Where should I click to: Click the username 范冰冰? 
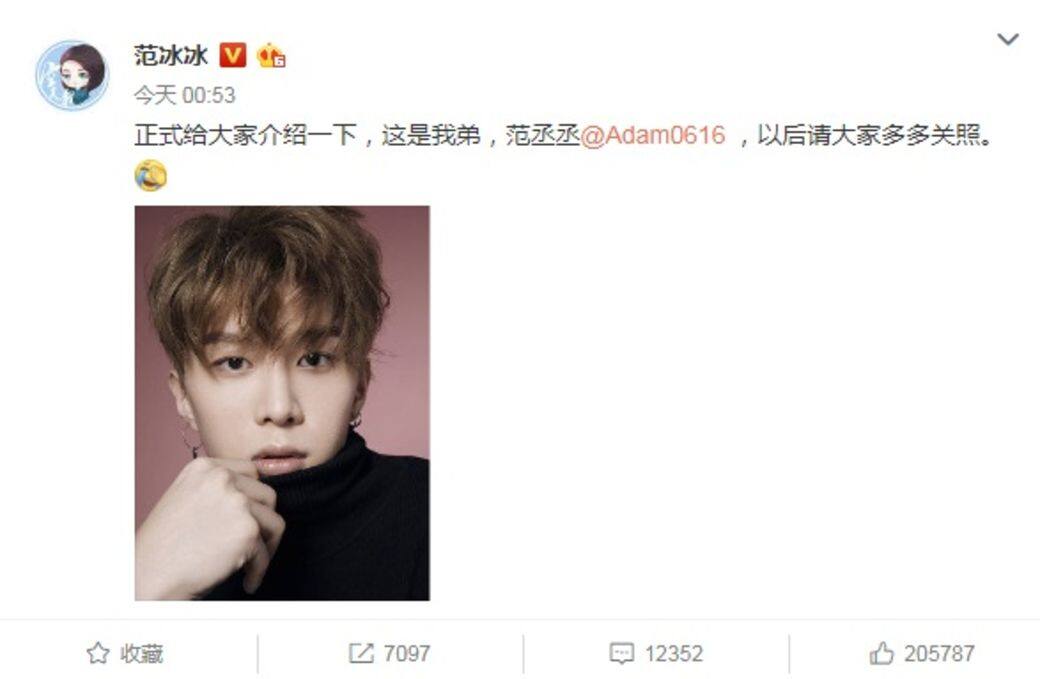point(171,55)
